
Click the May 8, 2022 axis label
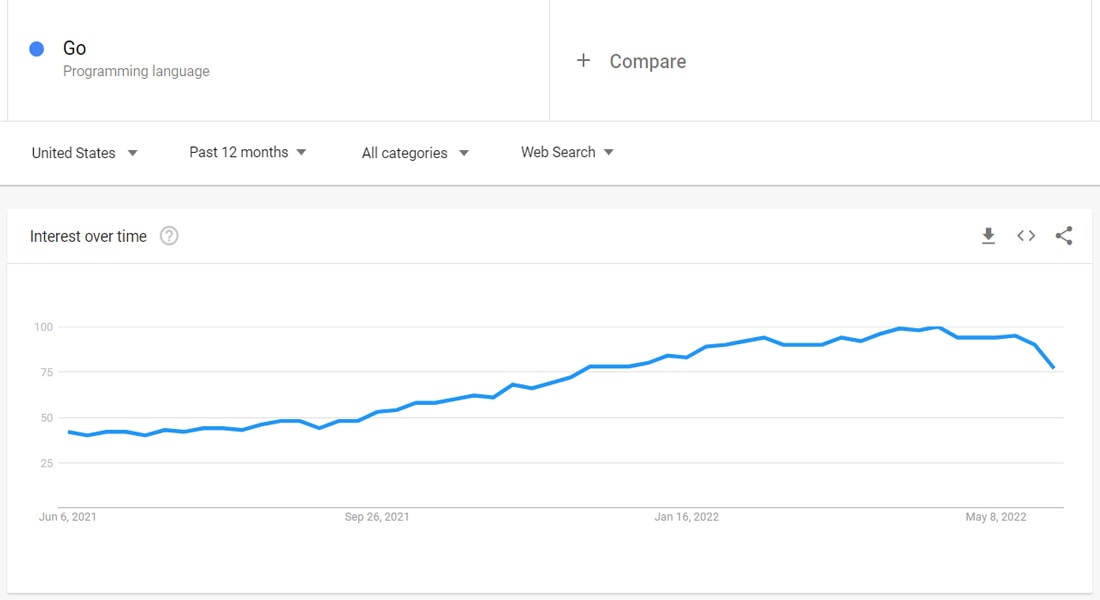[996, 517]
